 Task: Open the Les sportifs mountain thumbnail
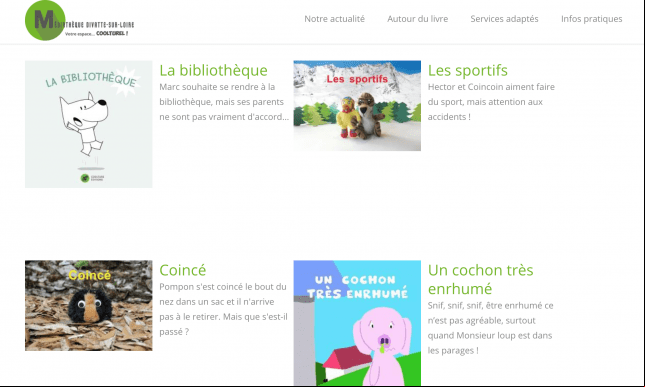point(357,106)
